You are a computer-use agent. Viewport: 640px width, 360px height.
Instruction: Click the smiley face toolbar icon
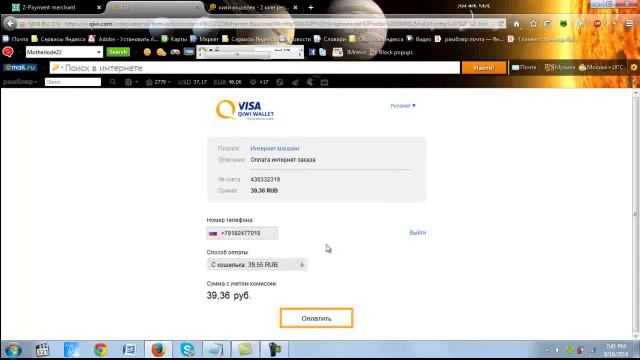[147, 52]
